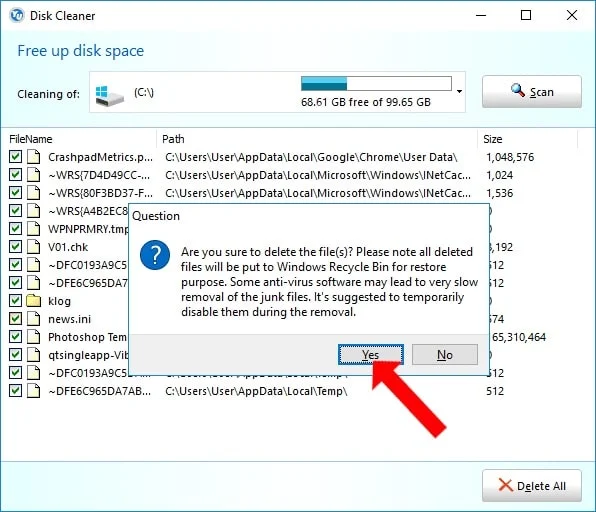Confirm deletion with the Yes button
The height and width of the screenshot is (512, 596).
coord(371,355)
